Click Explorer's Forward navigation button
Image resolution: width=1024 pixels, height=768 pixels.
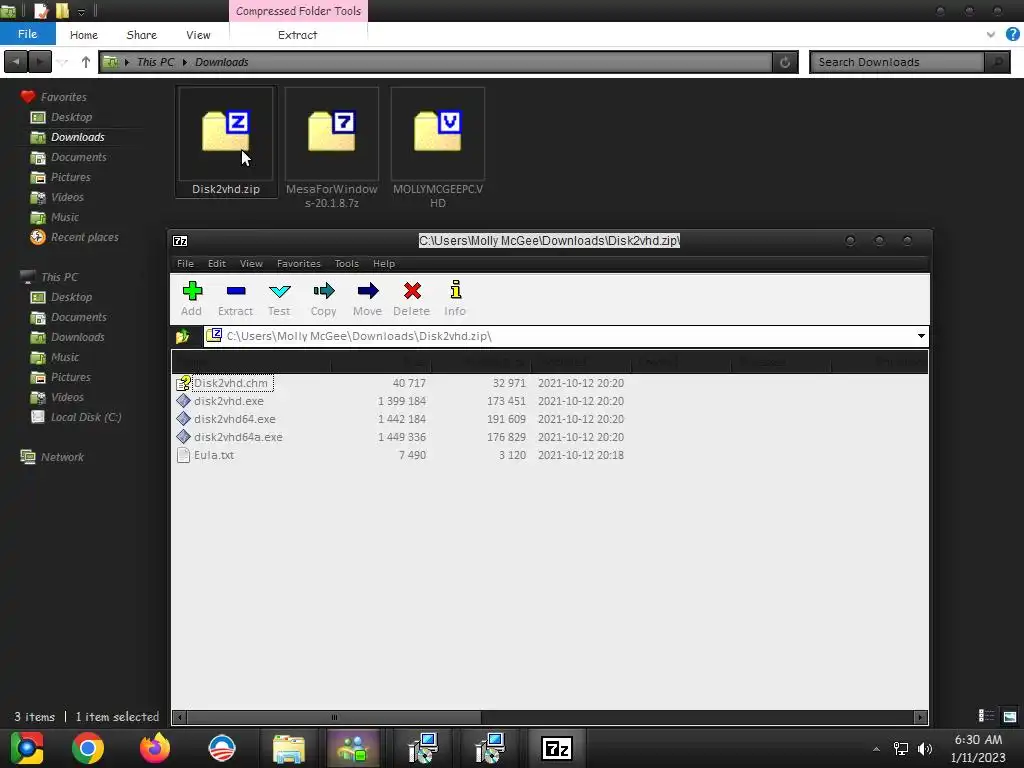tap(40, 62)
